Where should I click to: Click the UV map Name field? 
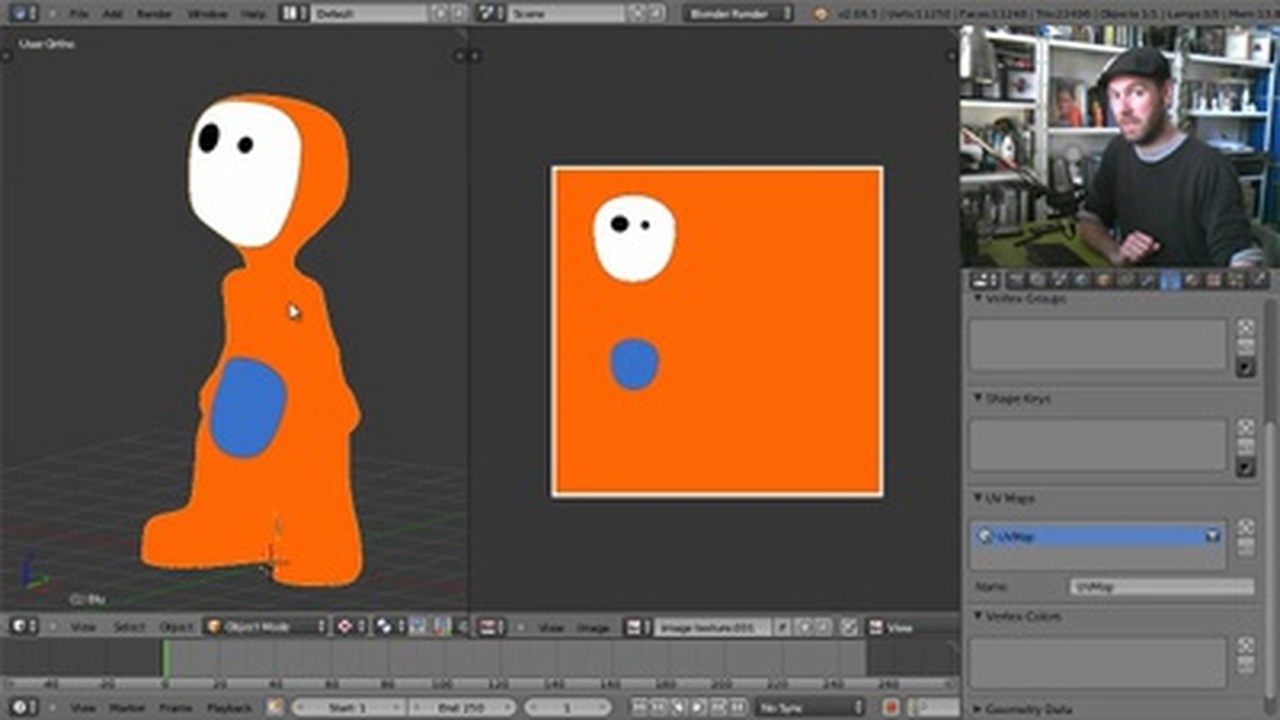[x=1160, y=587]
